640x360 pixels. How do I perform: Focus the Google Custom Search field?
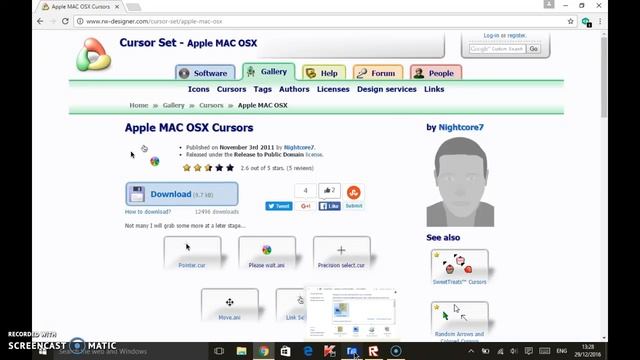tap(497, 49)
